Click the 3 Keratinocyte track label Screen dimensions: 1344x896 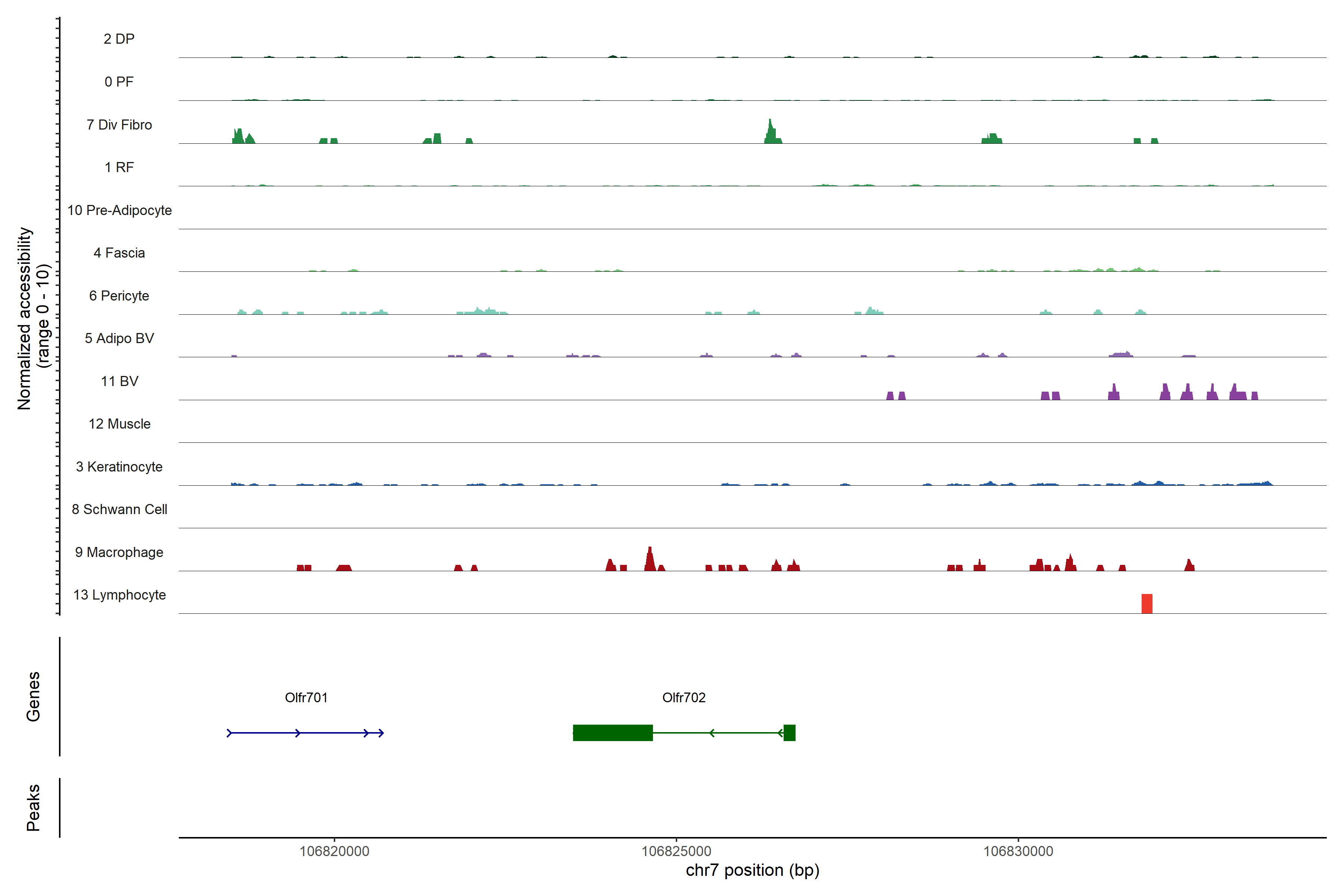click(x=119, y=467)
